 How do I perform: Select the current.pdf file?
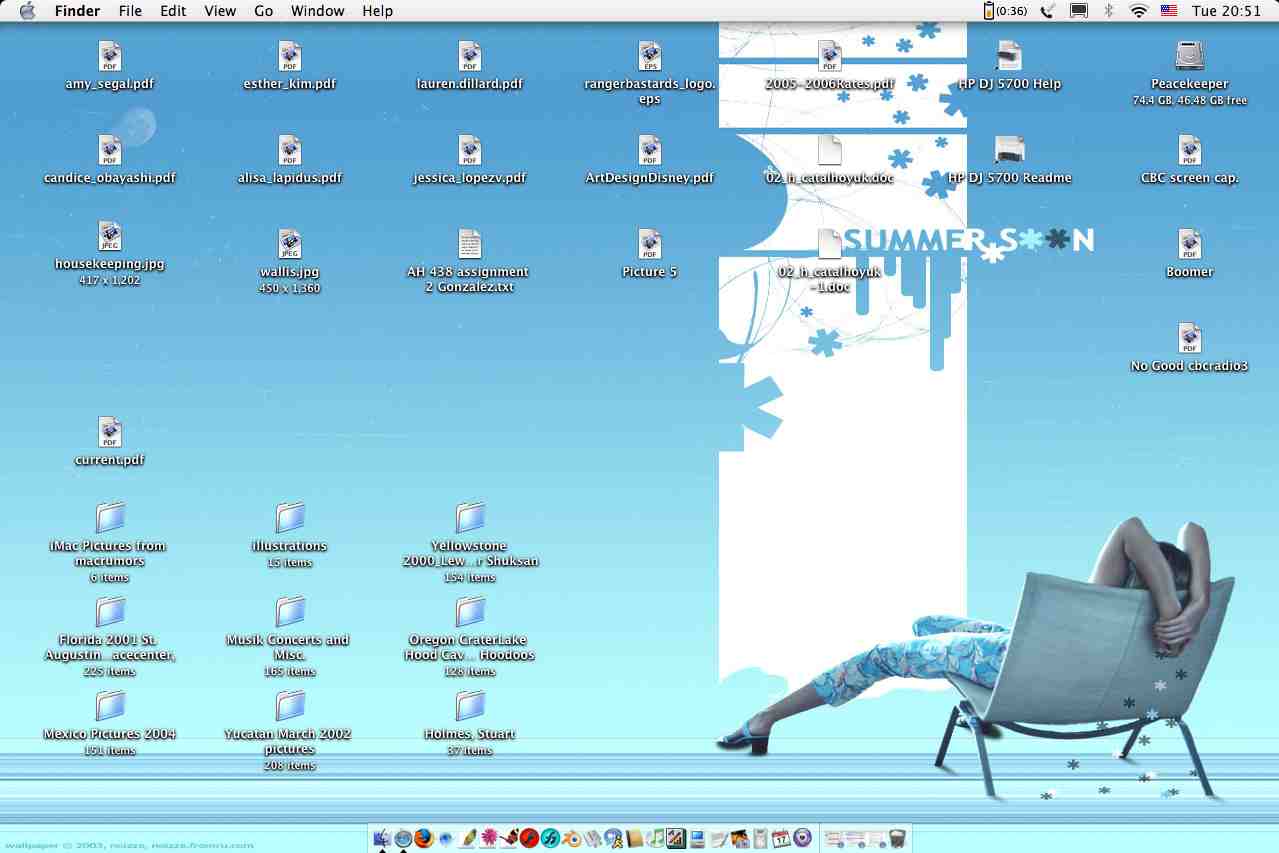point(110,433)
